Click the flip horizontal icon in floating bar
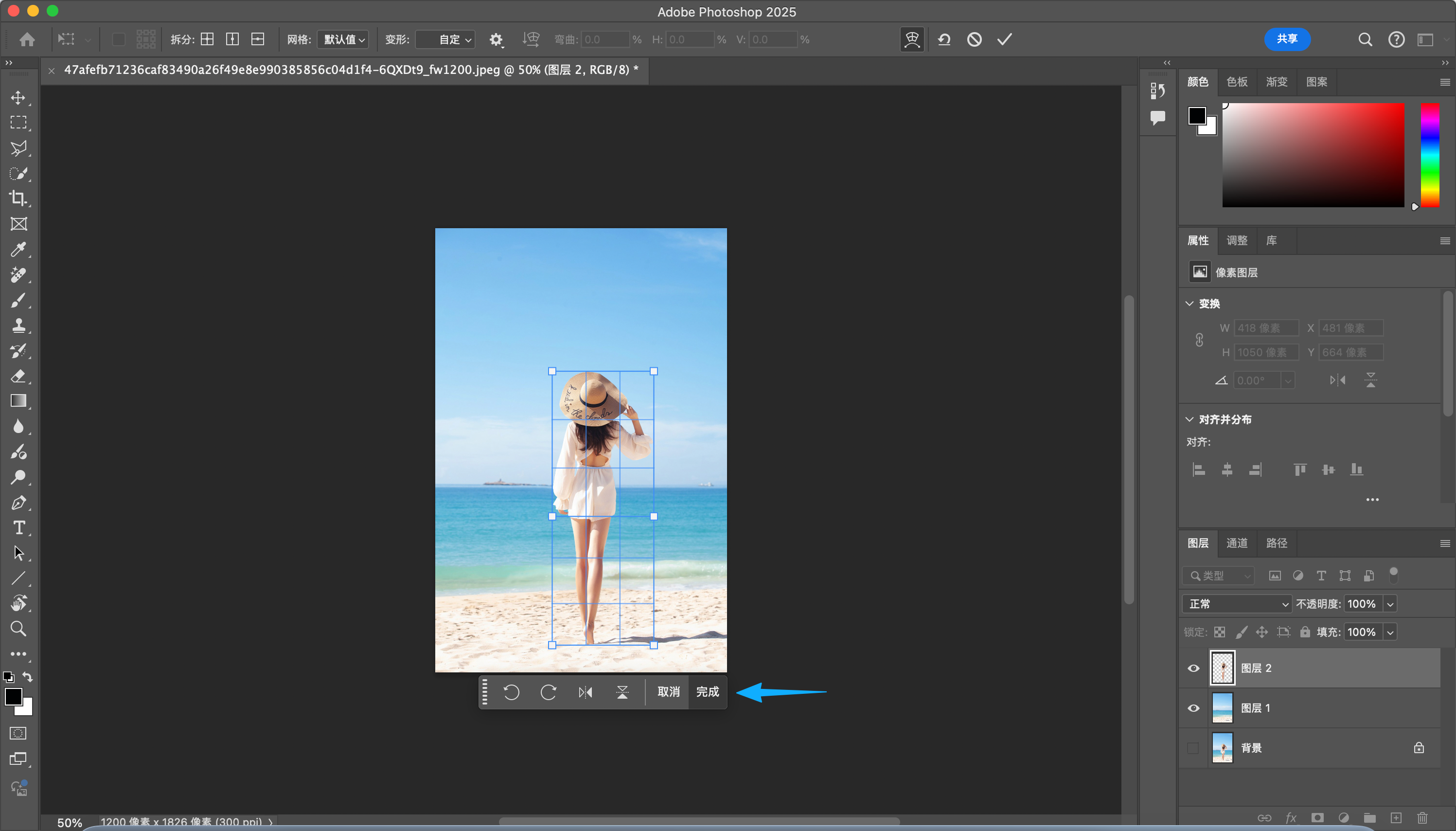 (585, 692)
